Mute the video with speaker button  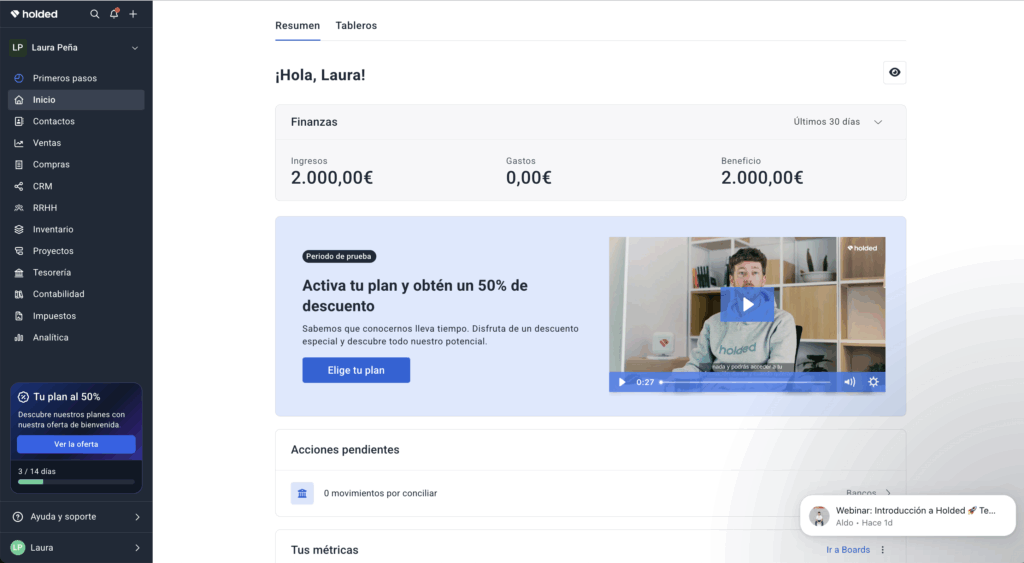(x=850, y=382)
